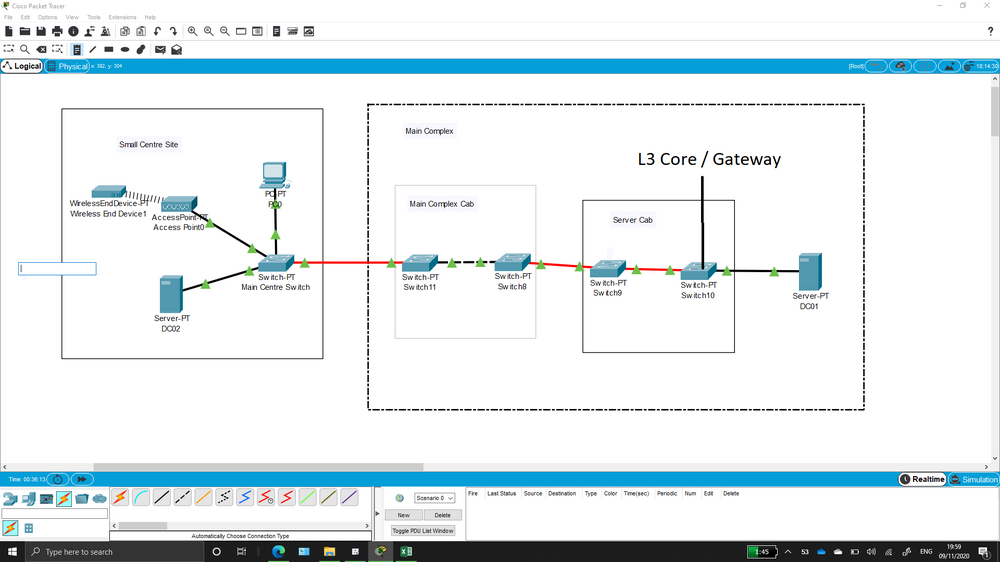This screenshot has height=562, width=1000.
Task: Click the Paste toolbar icon
Action: [141, 31]
